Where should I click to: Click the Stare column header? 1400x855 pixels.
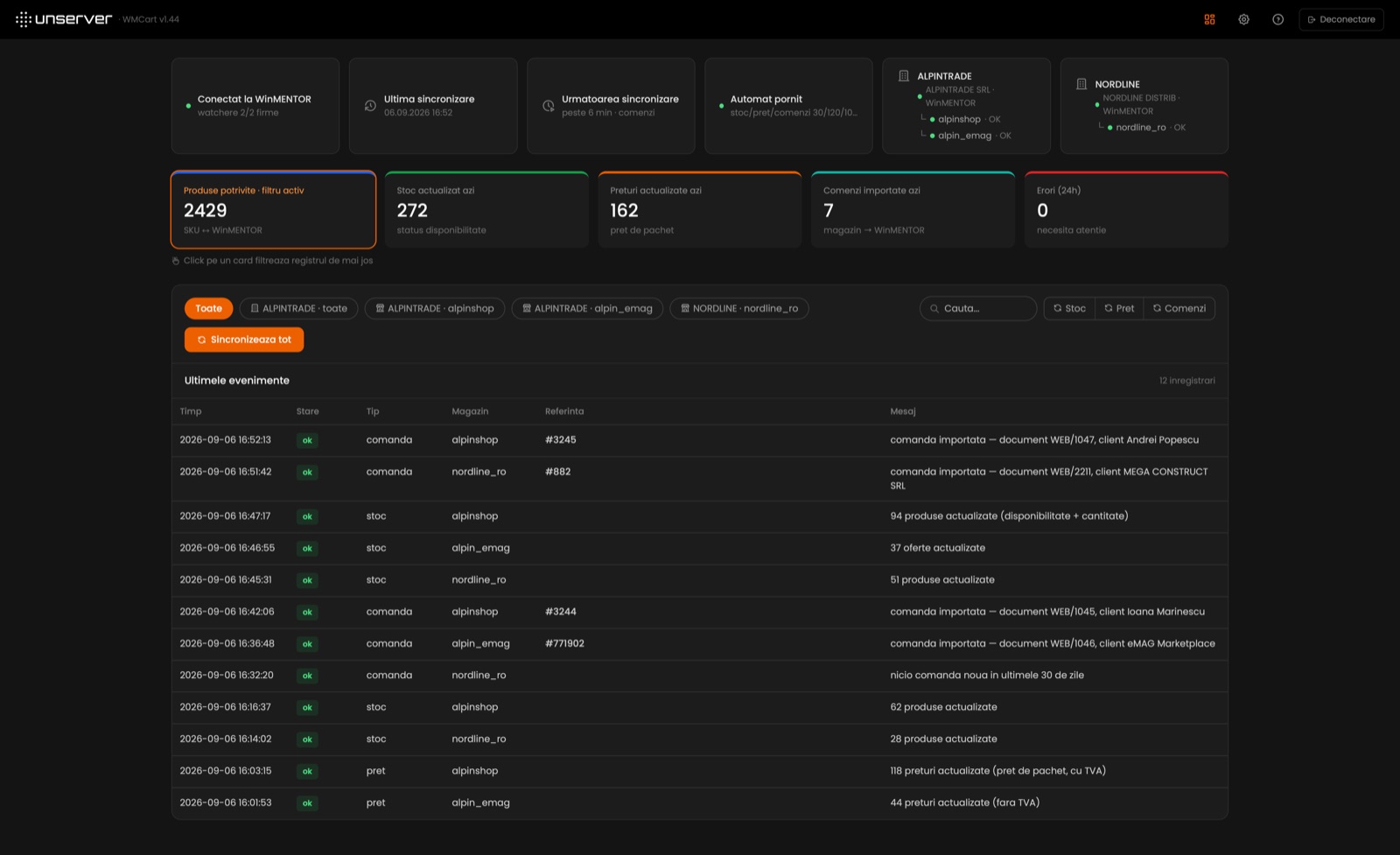pos(307,411)
